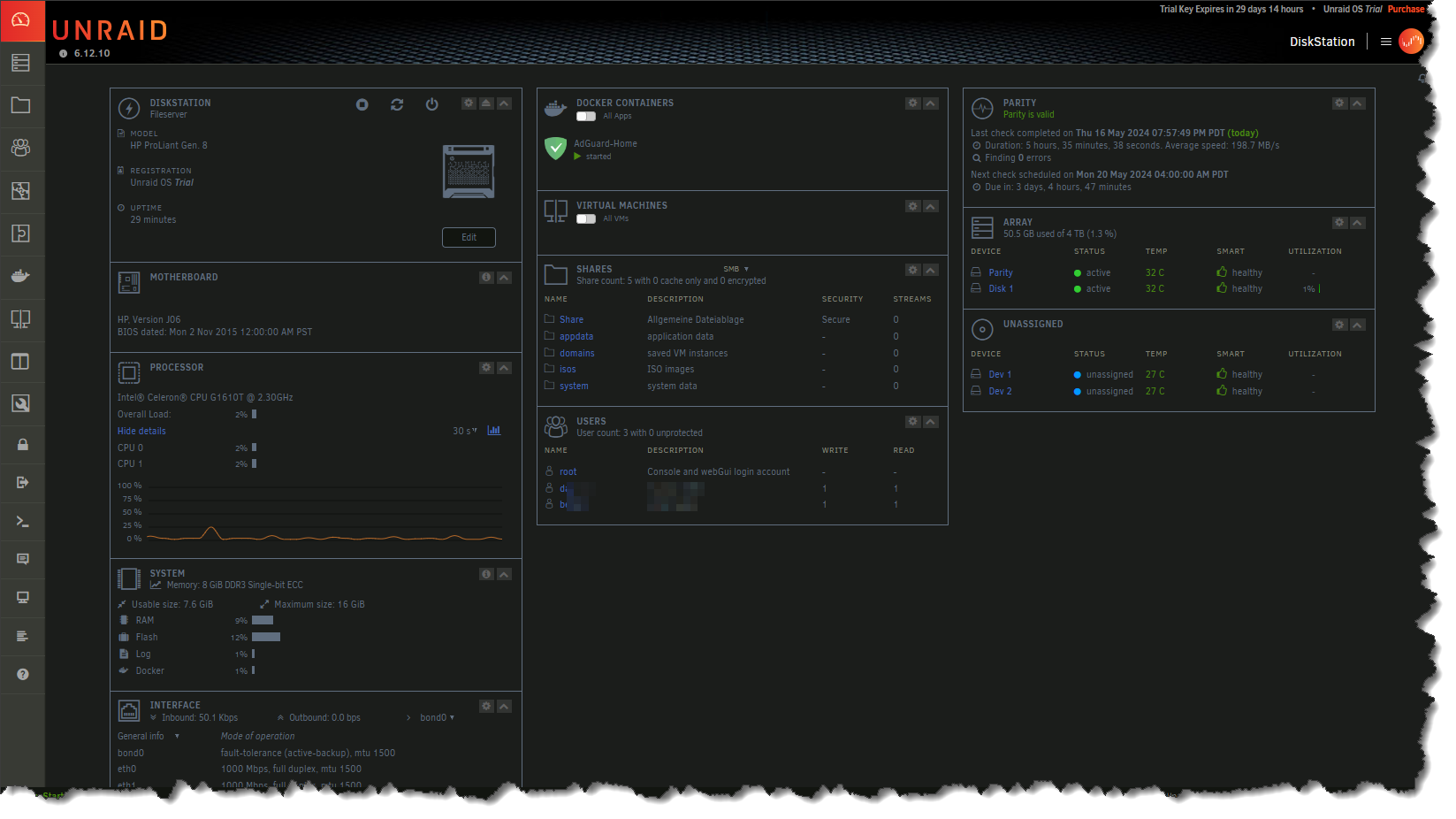Collapse the Shares panel
The height and width of the screenshot is (819, 1456).
pyautogui.click(x=931, y=270)
